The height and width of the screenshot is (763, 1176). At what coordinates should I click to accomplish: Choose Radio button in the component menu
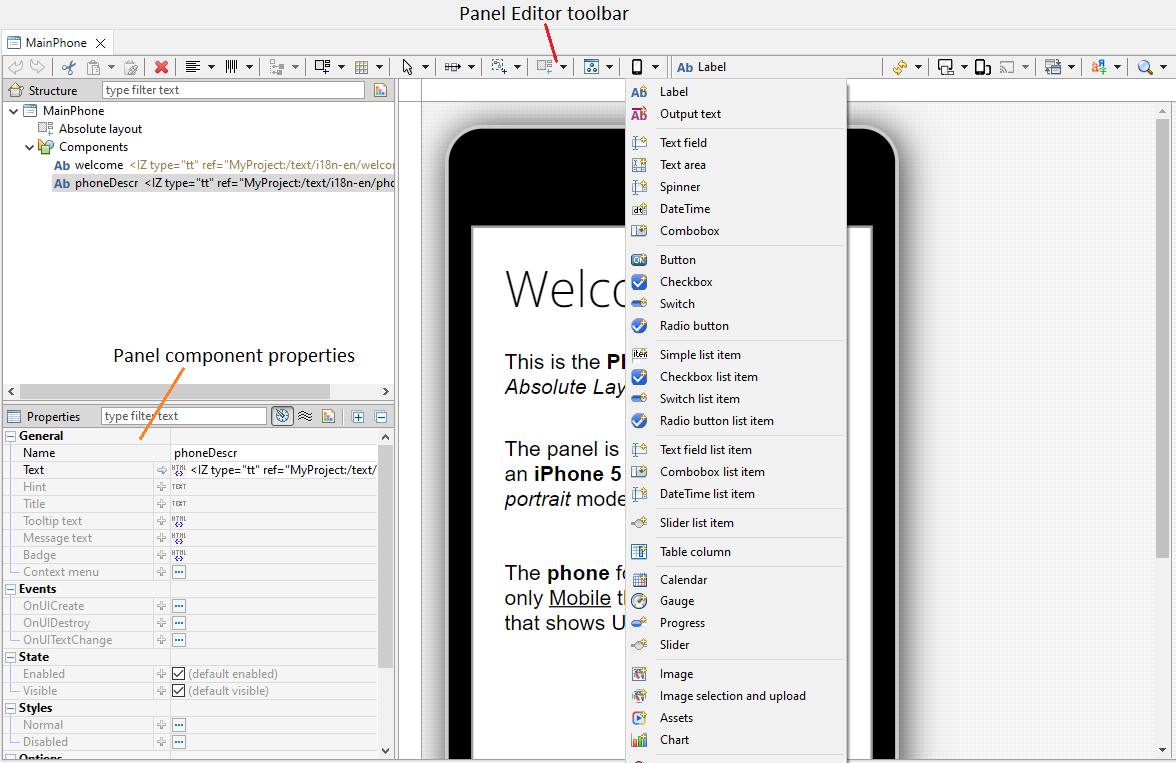coord(694,326)
